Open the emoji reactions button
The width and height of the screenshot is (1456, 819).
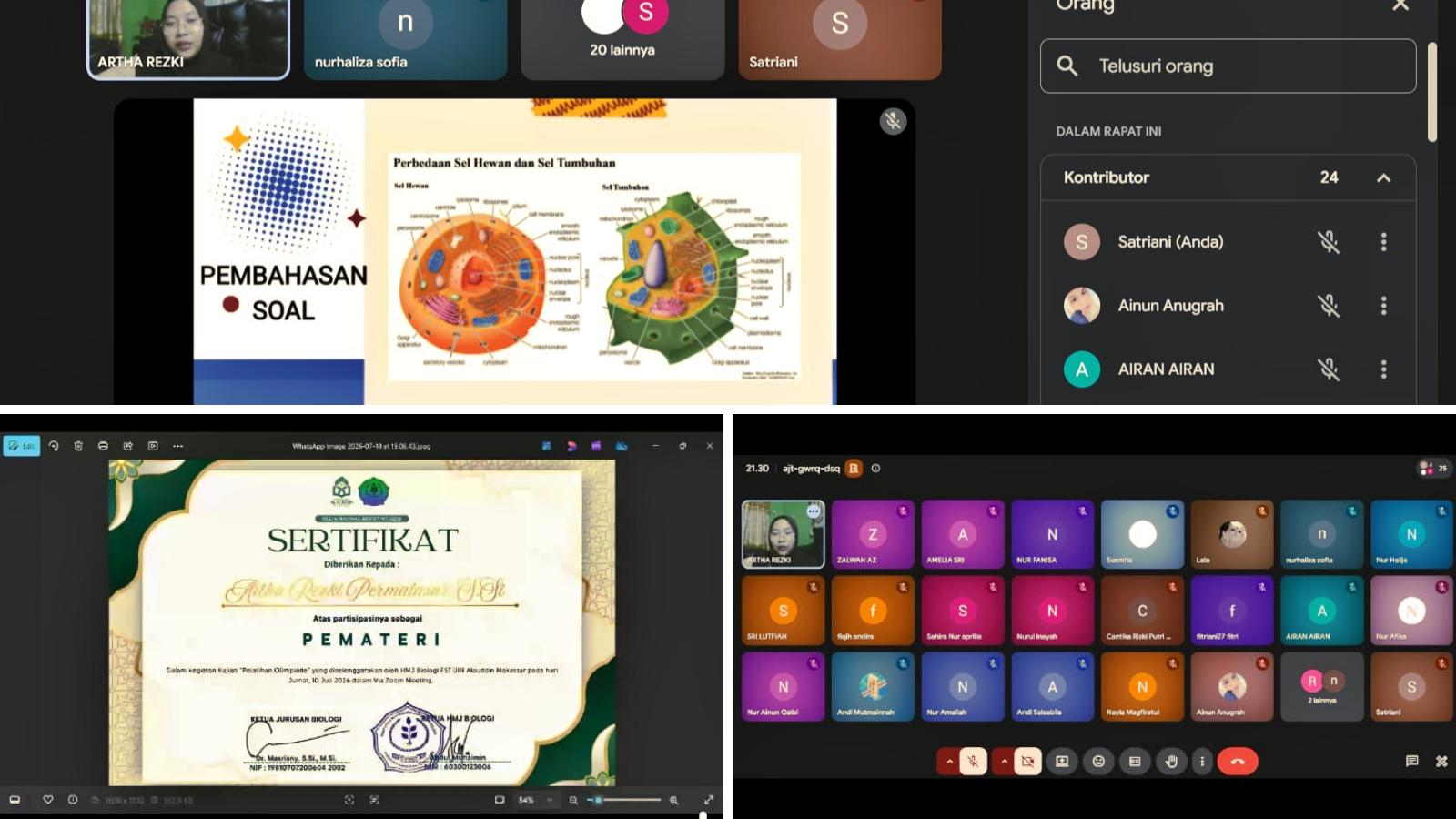[x=1098, y=762]
